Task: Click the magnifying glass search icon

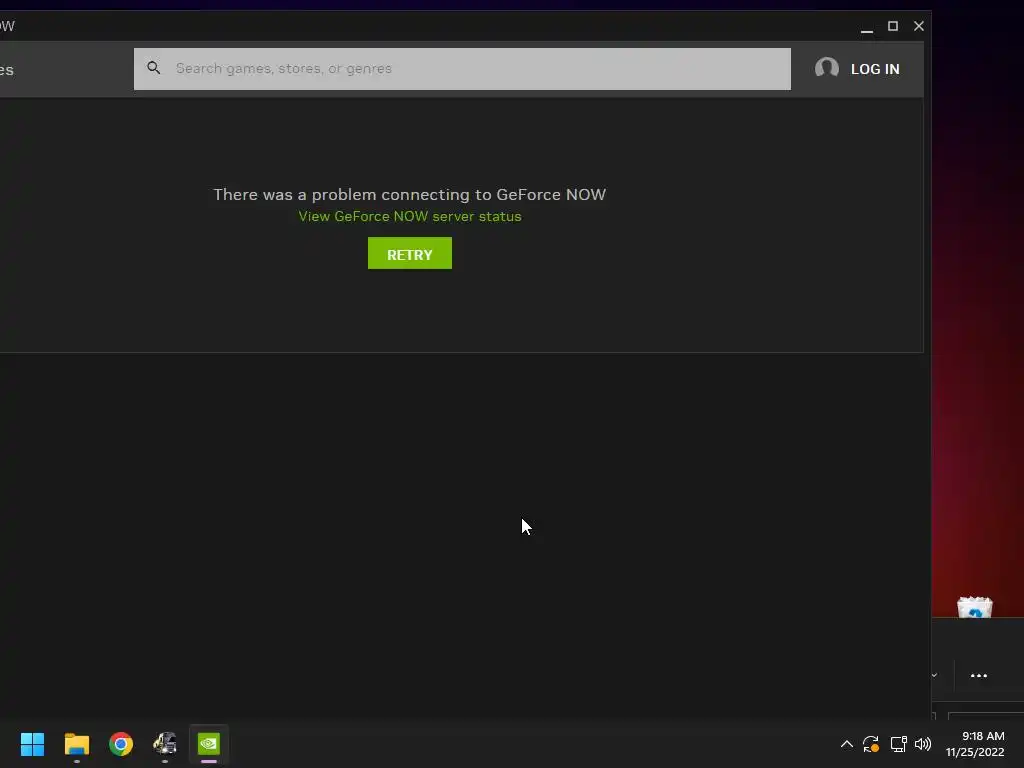Action: point(153,68)
